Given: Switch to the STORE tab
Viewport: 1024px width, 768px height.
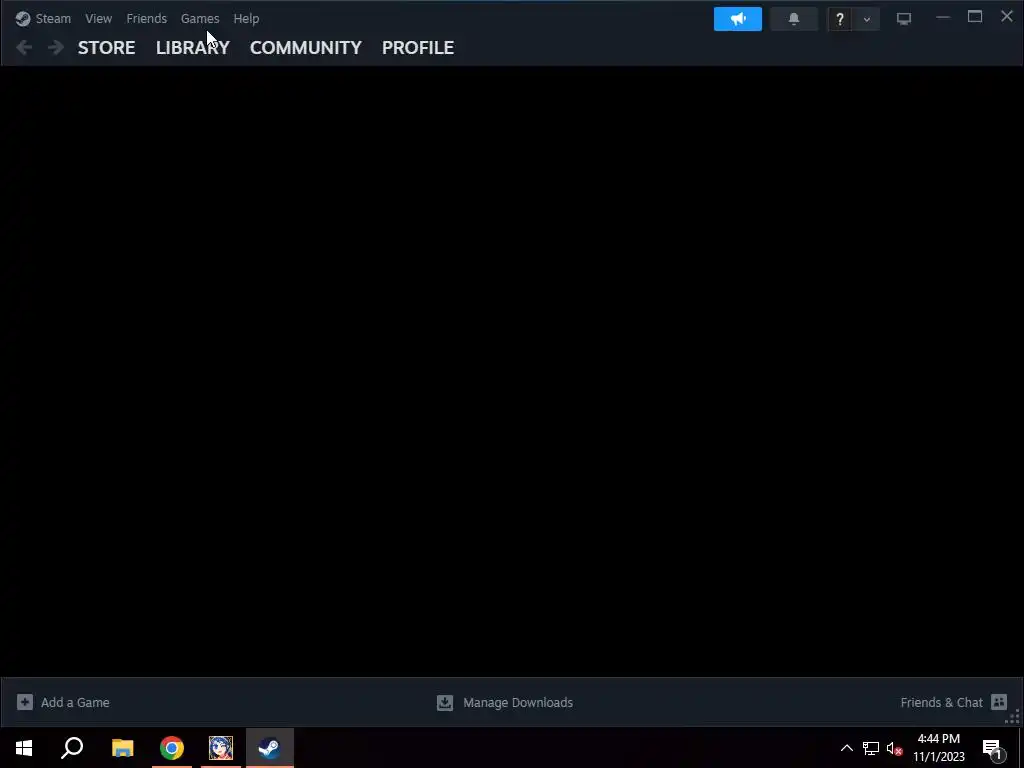Looking at the screenshot, I should 106,47.
